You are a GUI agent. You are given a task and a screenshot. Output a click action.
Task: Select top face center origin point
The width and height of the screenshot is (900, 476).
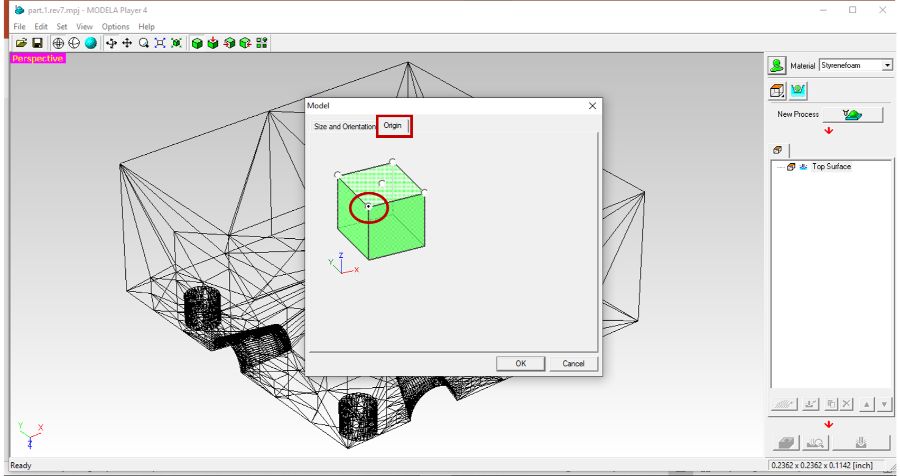pos(382,183)
